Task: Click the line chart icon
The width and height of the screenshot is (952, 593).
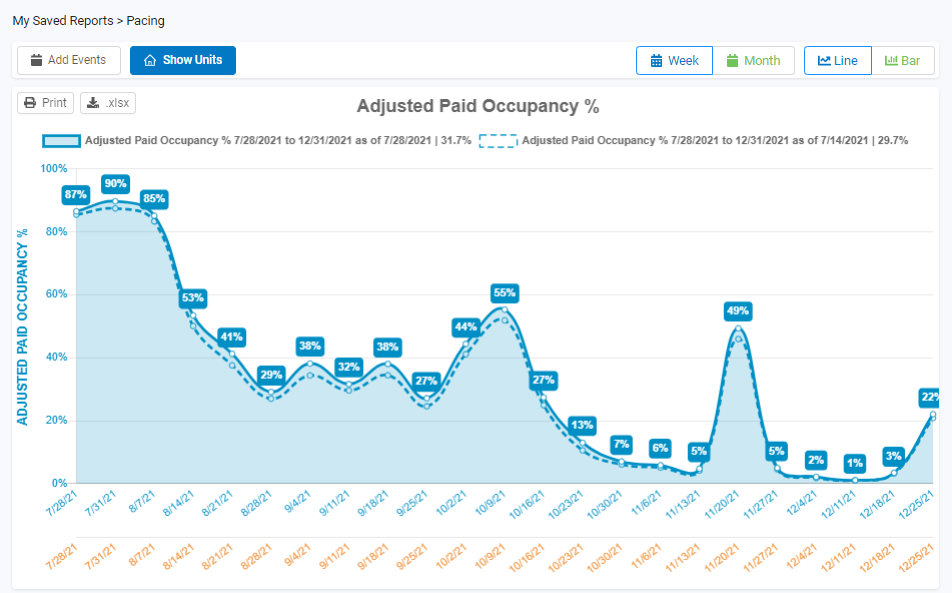Action: [822, 60]
